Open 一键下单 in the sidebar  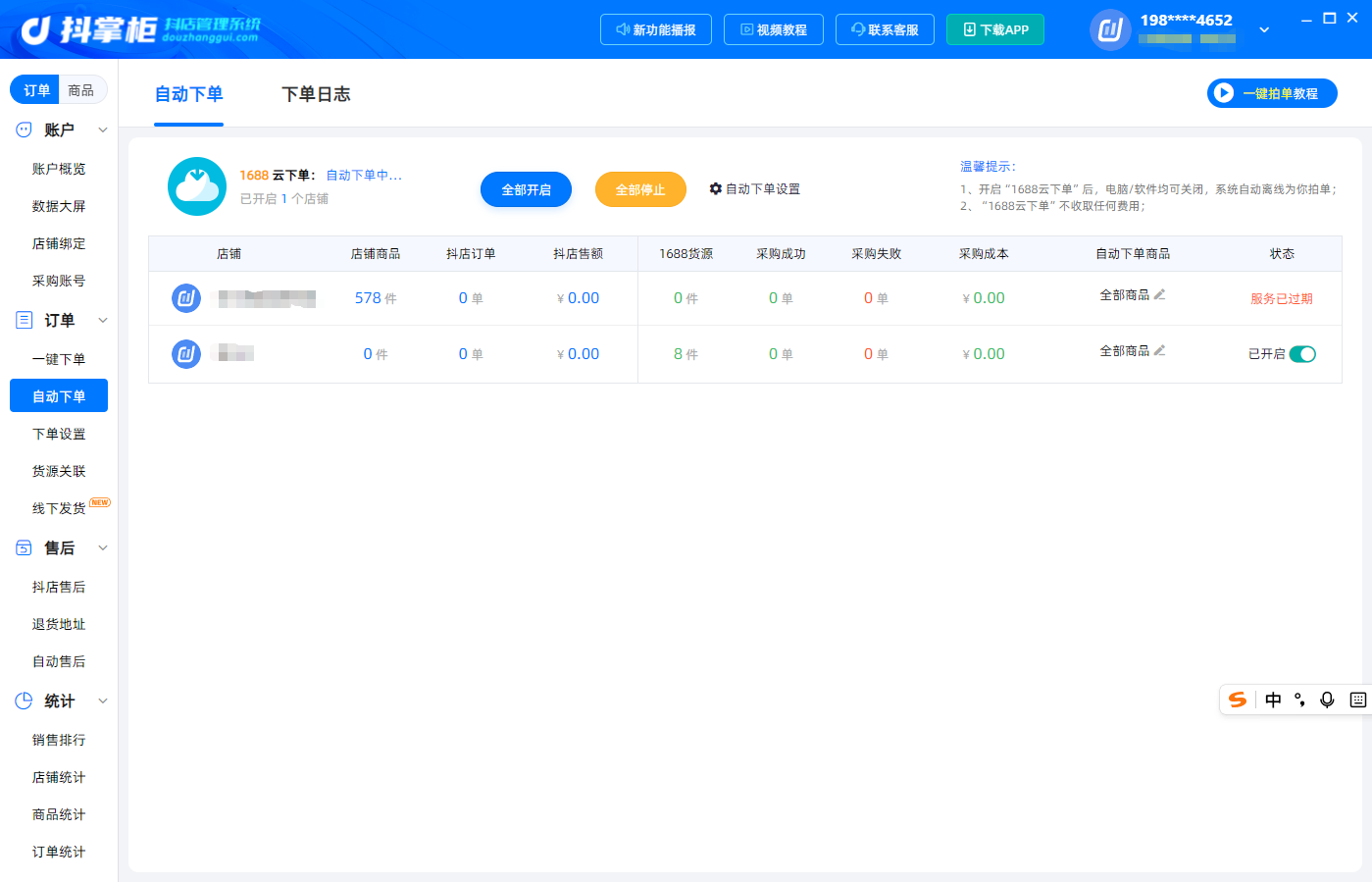pyautogui.click(x=59, y=359)
